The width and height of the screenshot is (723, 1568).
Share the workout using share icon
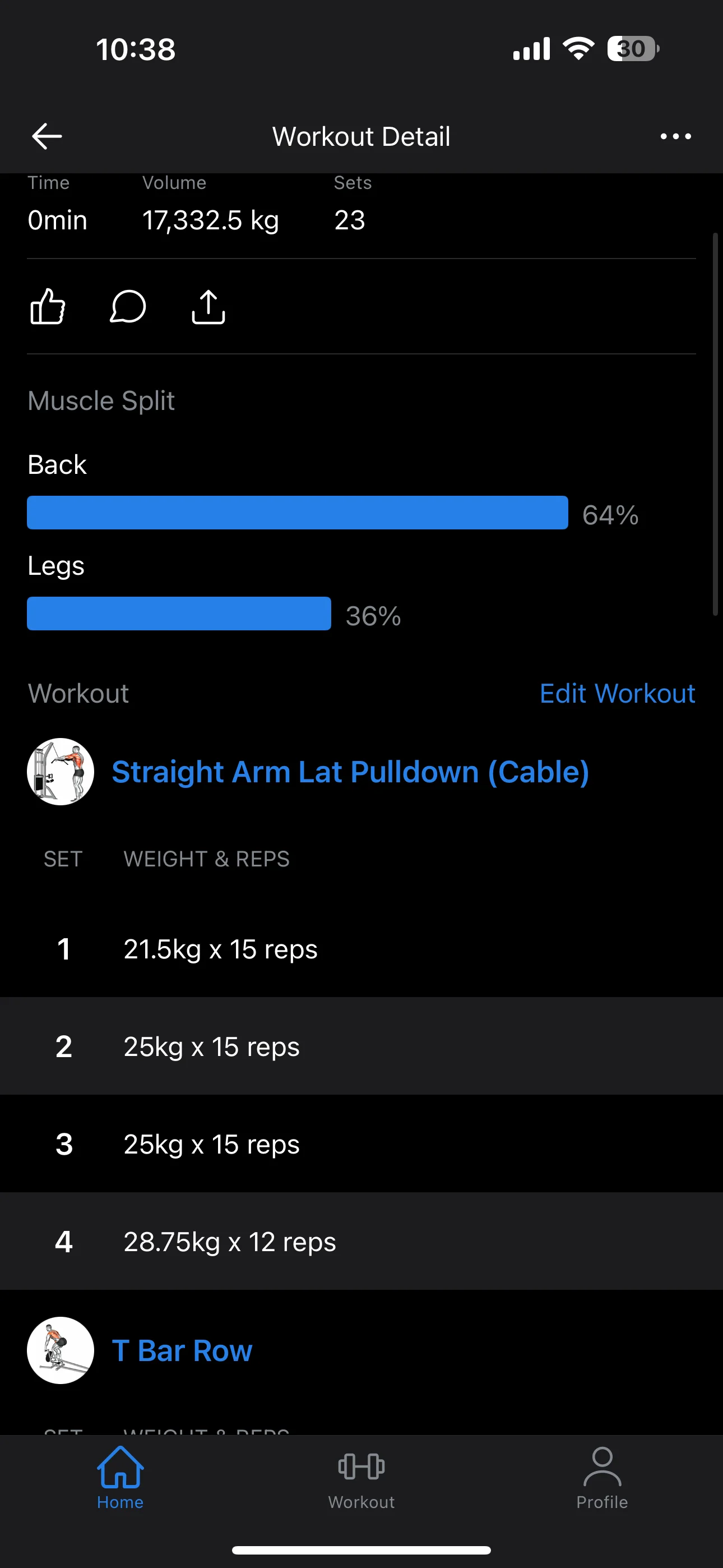208,306
